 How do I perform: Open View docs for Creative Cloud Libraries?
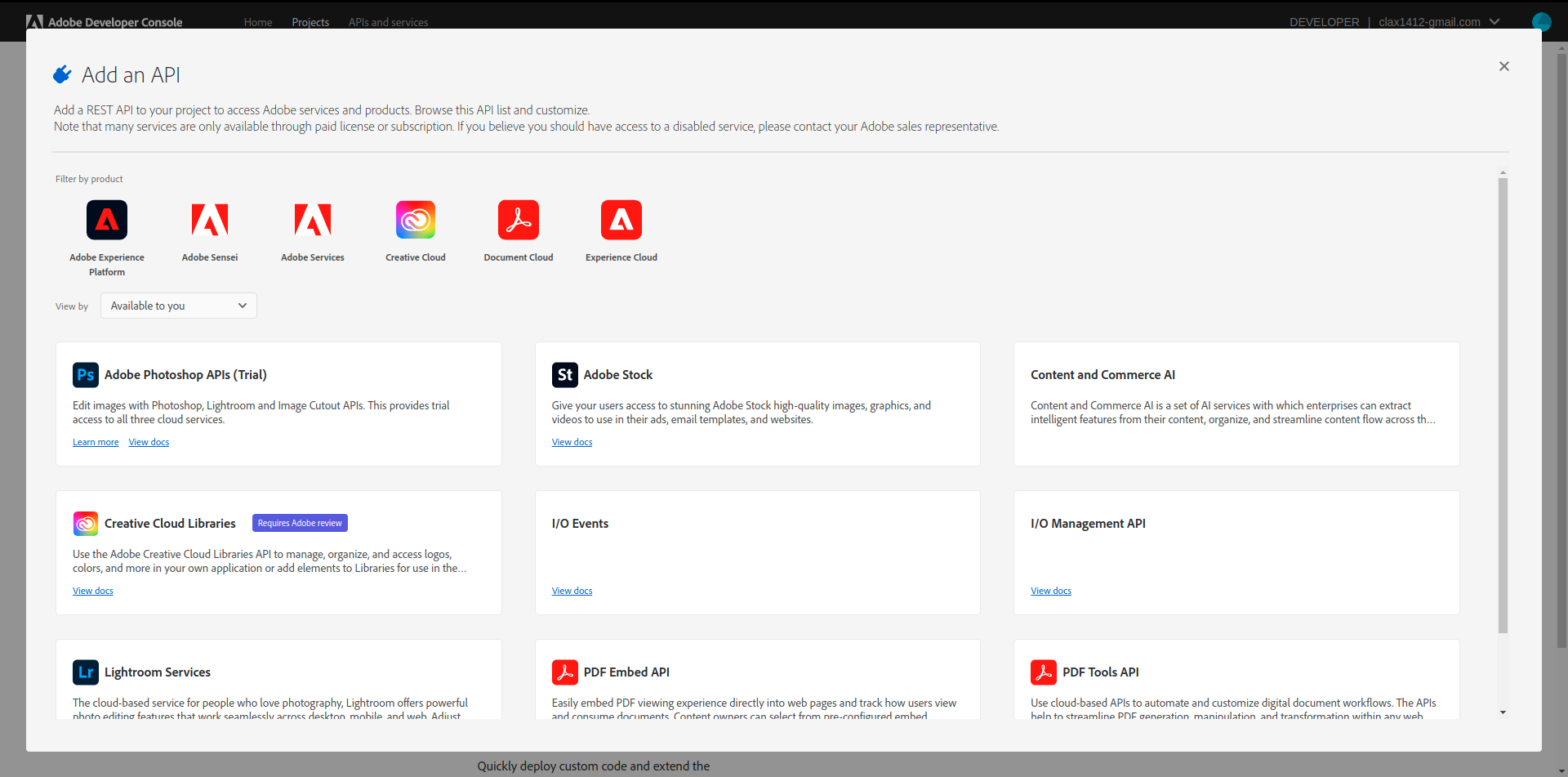tap(93, 591)
